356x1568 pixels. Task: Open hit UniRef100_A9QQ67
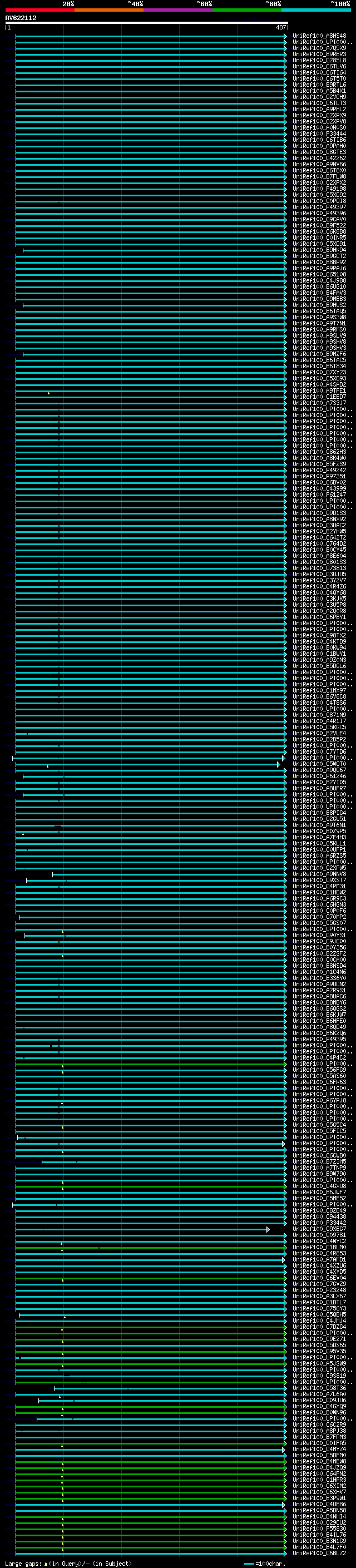point(319,770)
